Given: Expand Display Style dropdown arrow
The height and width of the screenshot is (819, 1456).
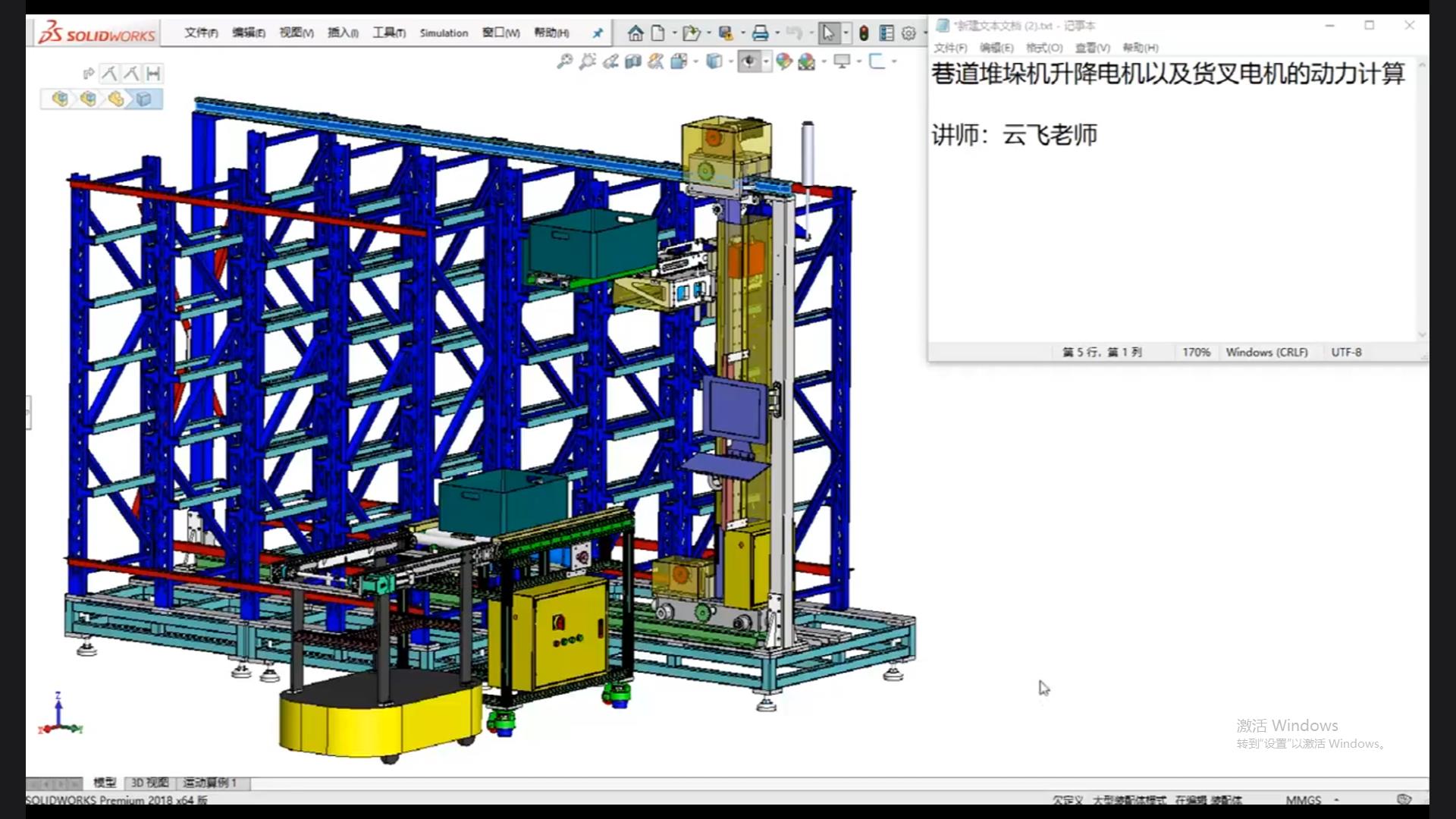Looking at the screenshot, I should [x=730, y=61].
